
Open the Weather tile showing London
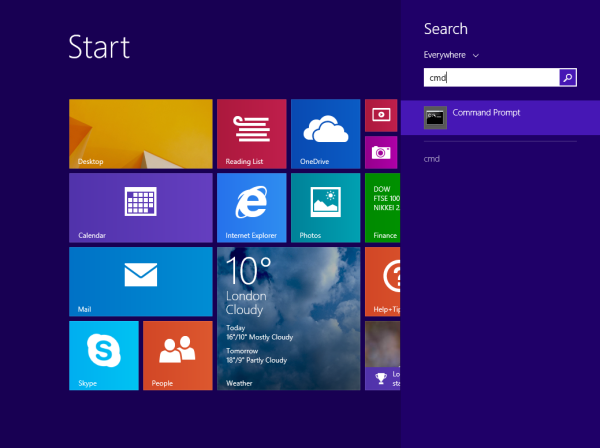pyautogui.click(x=289, y=319)
